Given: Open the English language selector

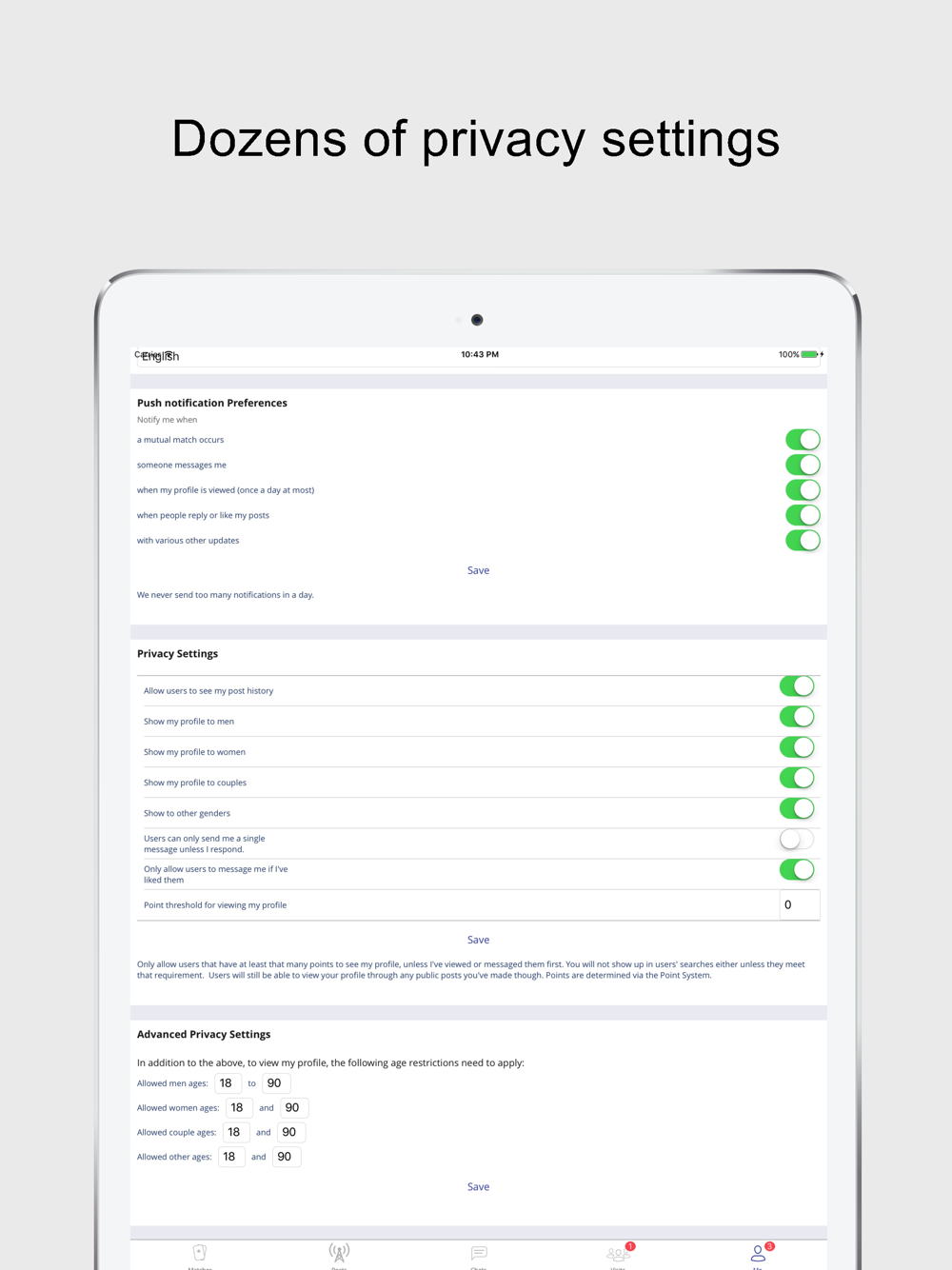Looking at the screenshot, I should tap(479, 357).
